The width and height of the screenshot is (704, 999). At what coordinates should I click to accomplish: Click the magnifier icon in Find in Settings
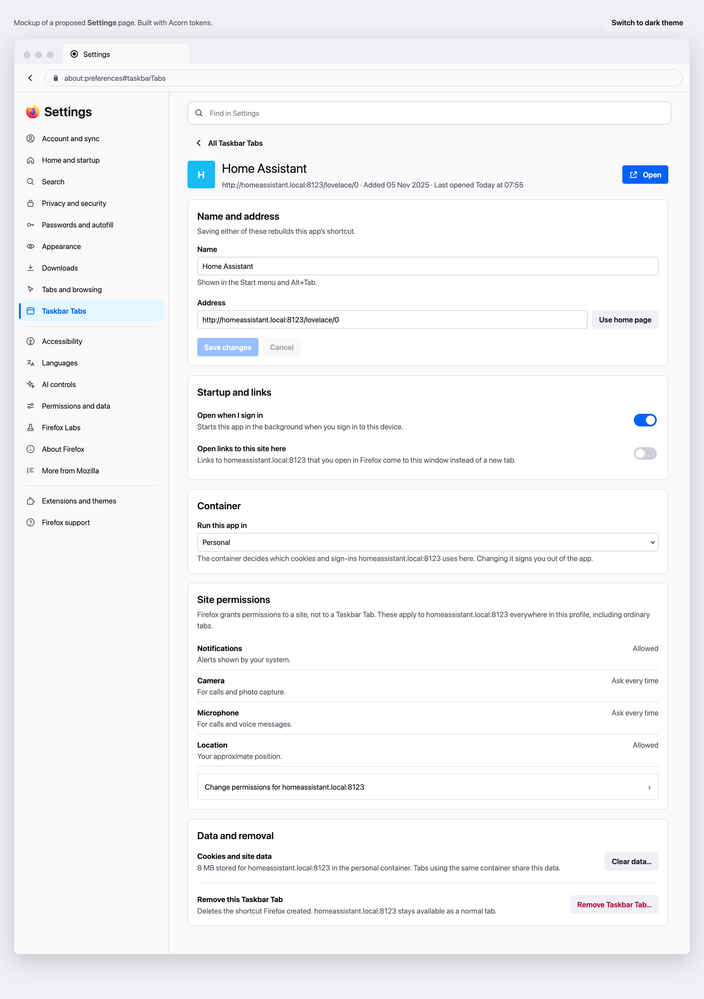tap(199, 113)
